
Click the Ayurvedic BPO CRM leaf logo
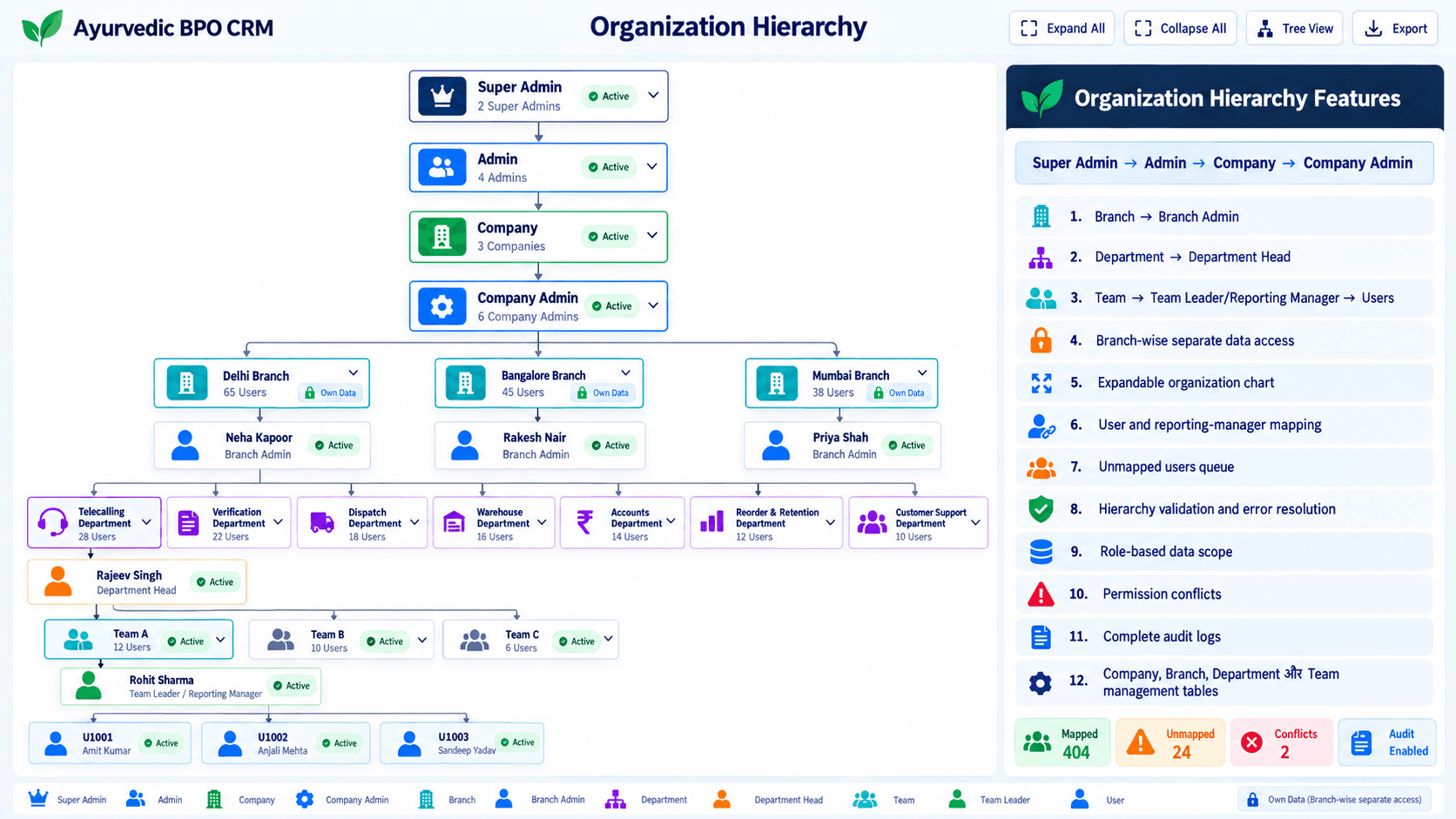click(x=42, y=28)
